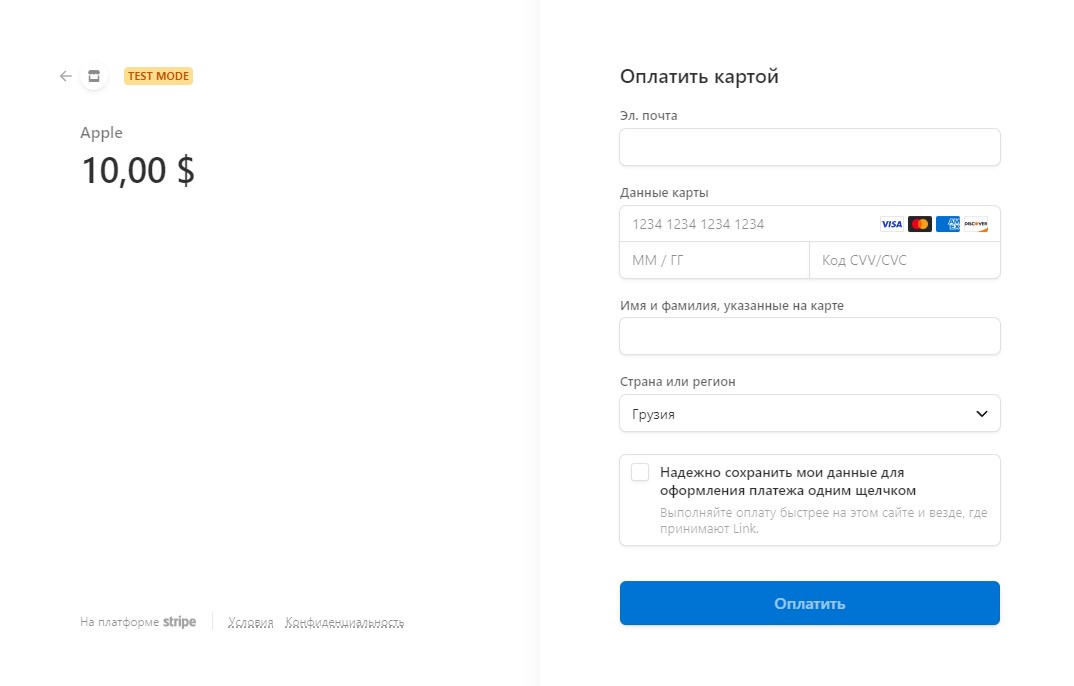Click the TEST MODE badge
1074x686 pixels.
pos(157,75)
